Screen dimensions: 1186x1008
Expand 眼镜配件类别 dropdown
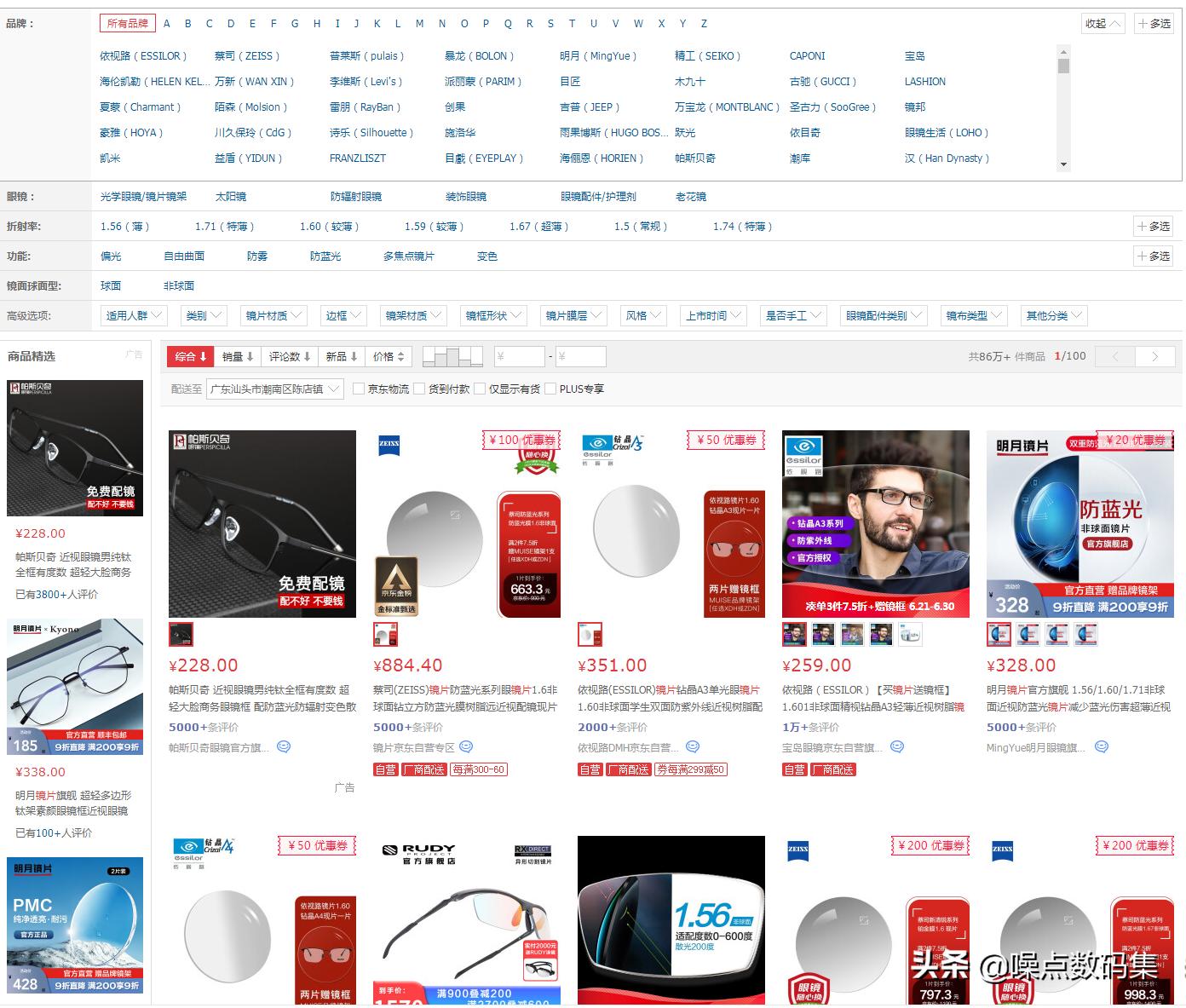(x=884, y=316)
